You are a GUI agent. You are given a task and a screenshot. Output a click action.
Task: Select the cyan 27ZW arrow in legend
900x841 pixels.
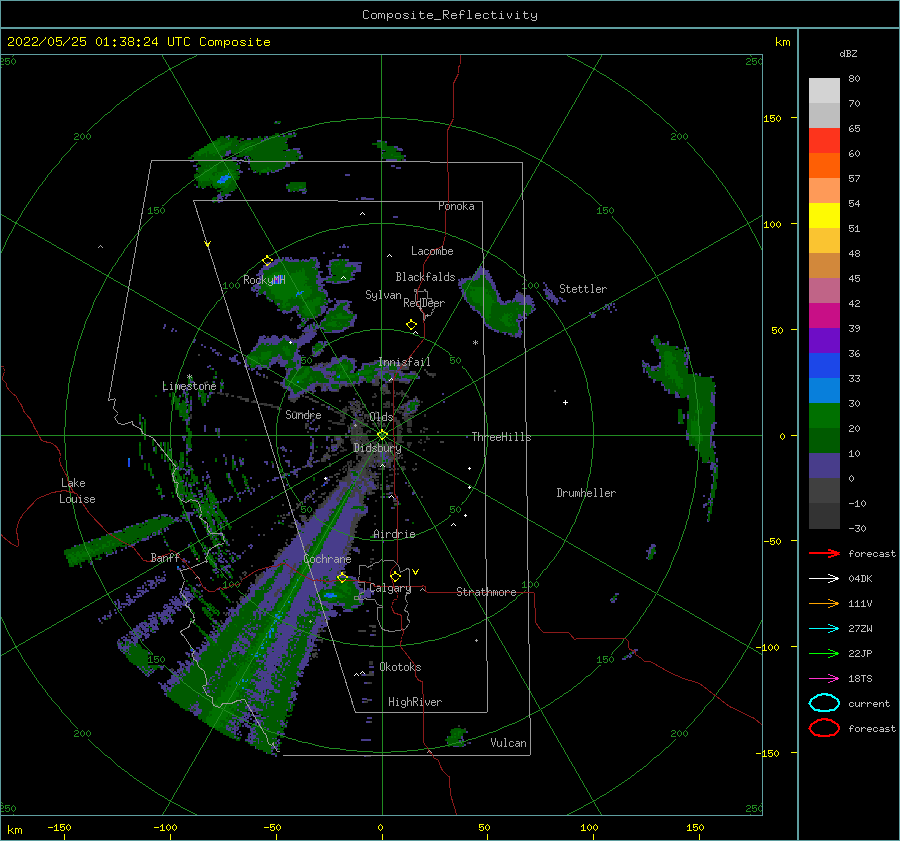[824, 629]
